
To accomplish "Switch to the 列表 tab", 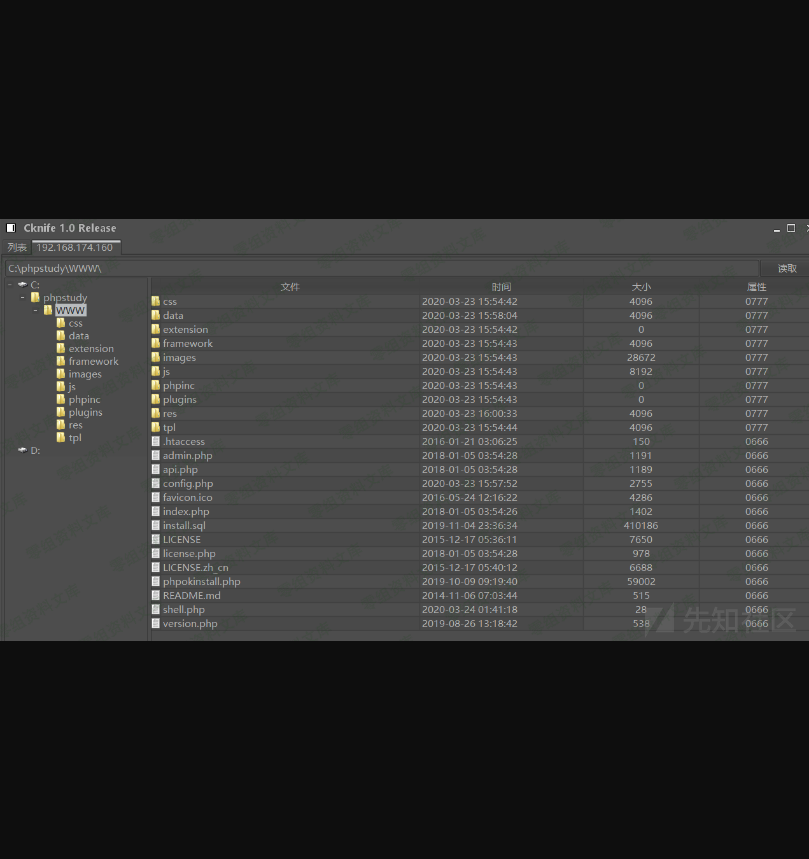I will pyautogui.click(x=17, y=247).
